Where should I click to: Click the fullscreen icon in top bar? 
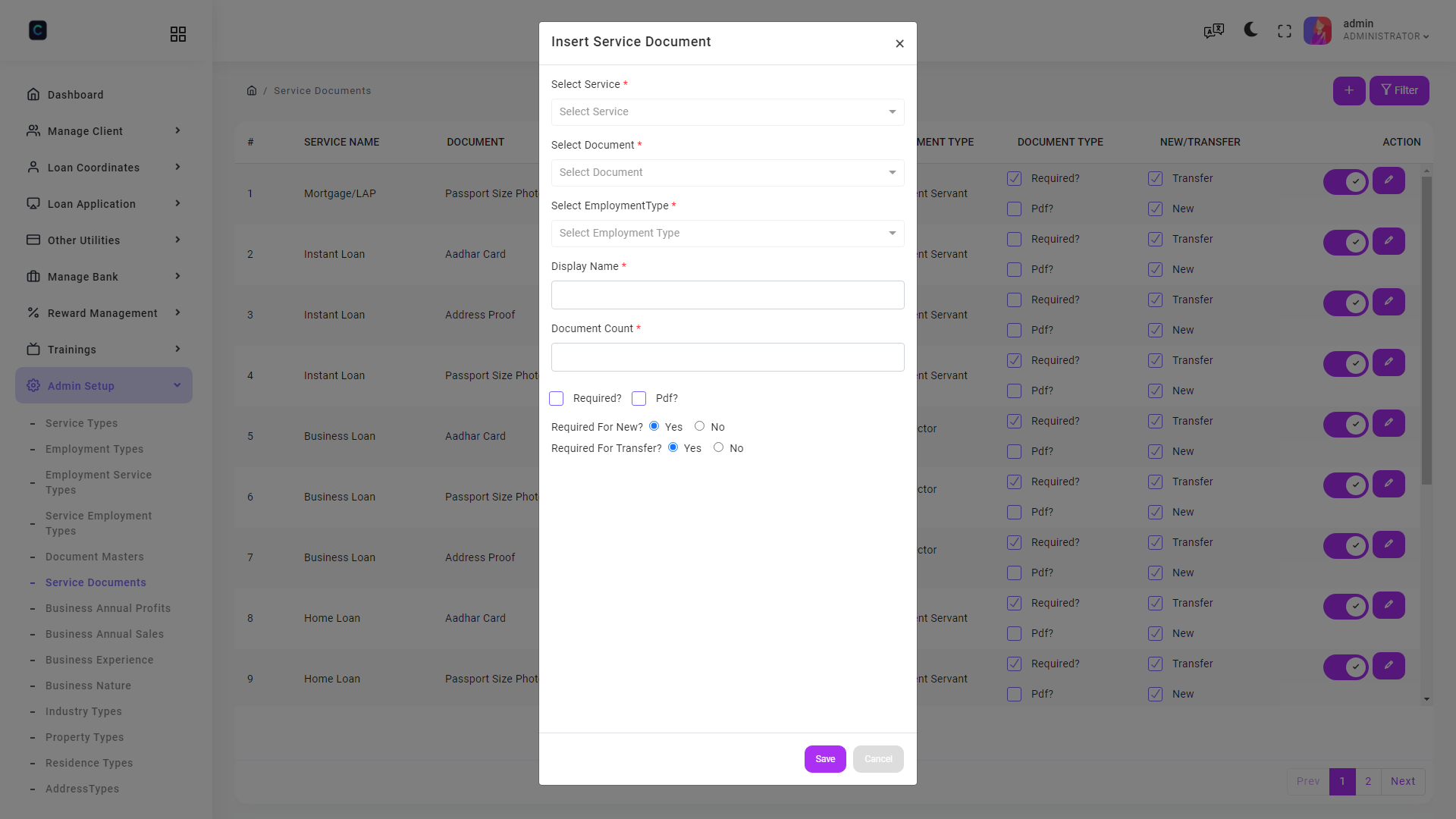coord(1285,30)
